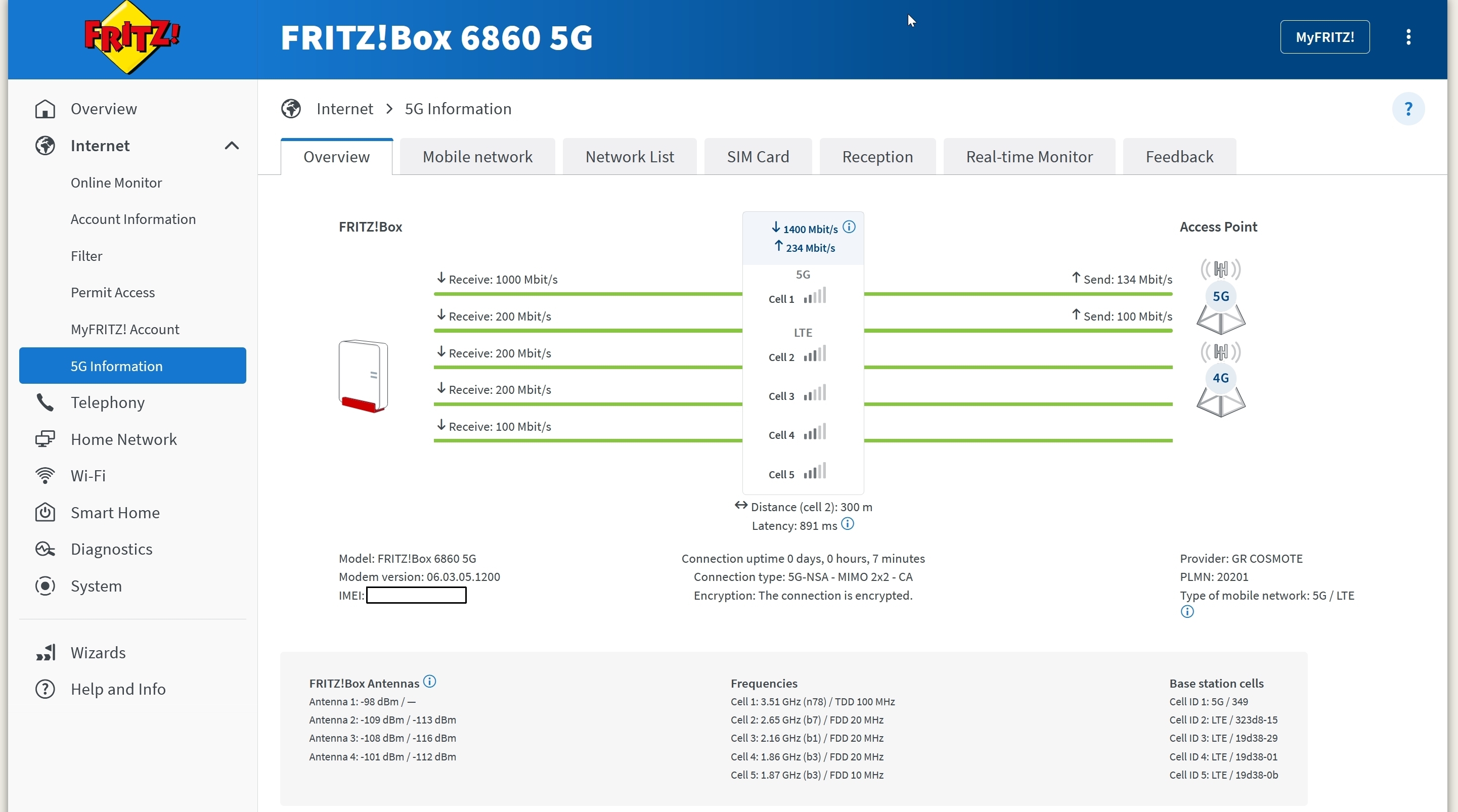
Task: Click the System circle icon
Action: click(x=46, y=585)
